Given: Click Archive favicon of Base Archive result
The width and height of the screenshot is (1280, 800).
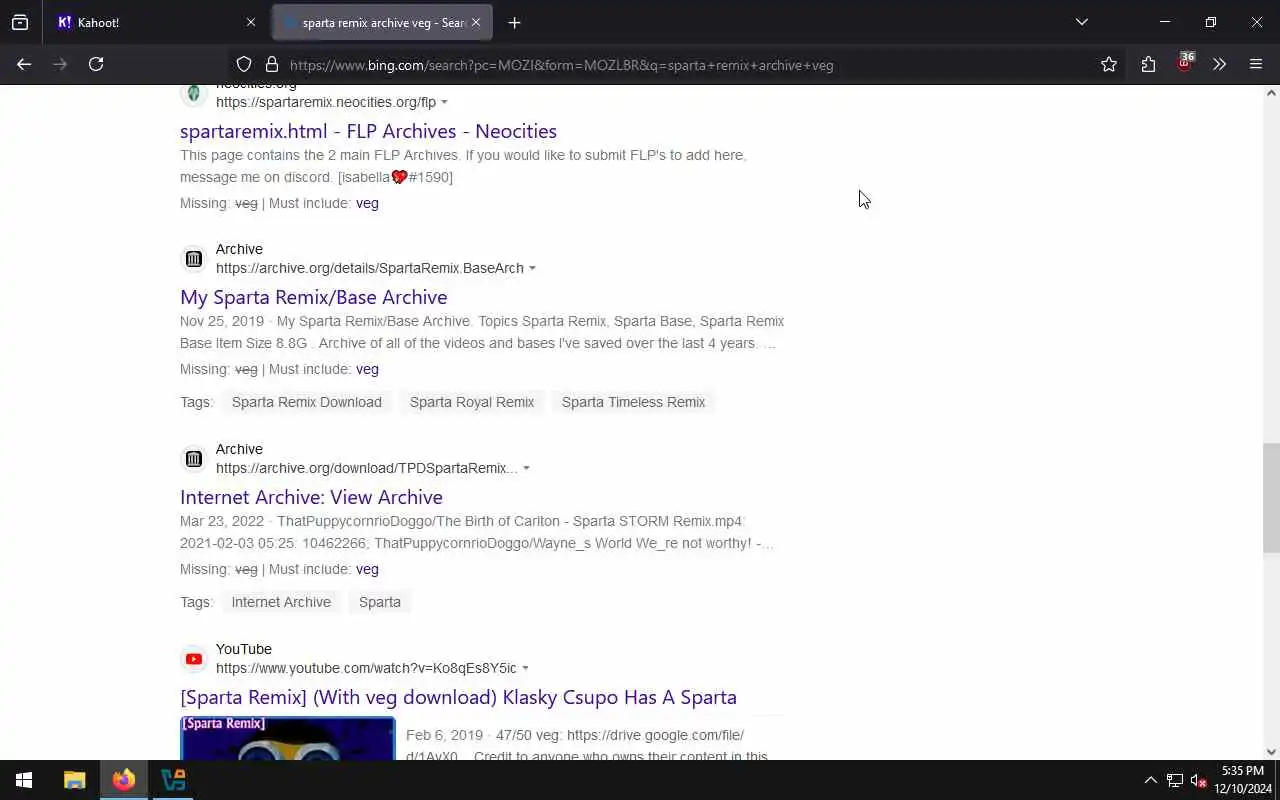Looking at the screenshot, I should (x=193, y=259).
